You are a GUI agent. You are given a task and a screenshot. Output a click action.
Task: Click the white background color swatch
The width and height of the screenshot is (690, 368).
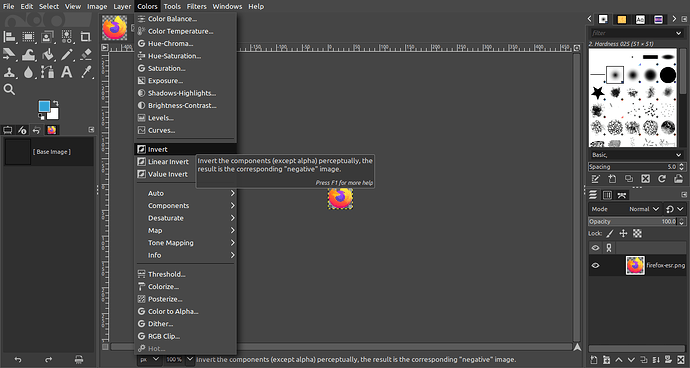click(54, 114)
